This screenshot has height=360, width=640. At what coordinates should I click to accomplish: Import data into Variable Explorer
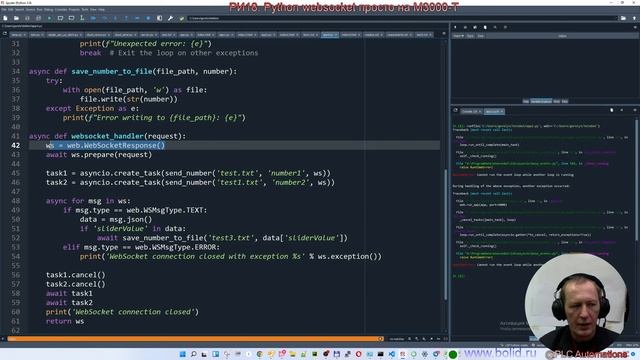pyautogui.click(x=455, y=27)
